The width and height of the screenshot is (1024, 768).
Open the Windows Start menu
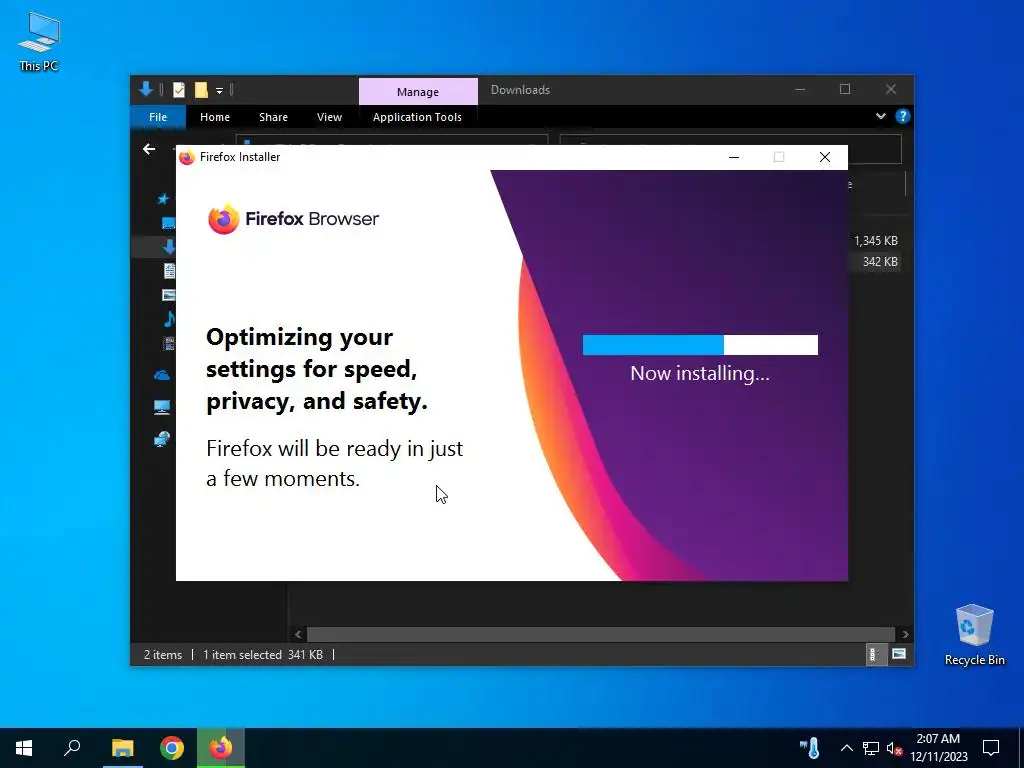24,748
